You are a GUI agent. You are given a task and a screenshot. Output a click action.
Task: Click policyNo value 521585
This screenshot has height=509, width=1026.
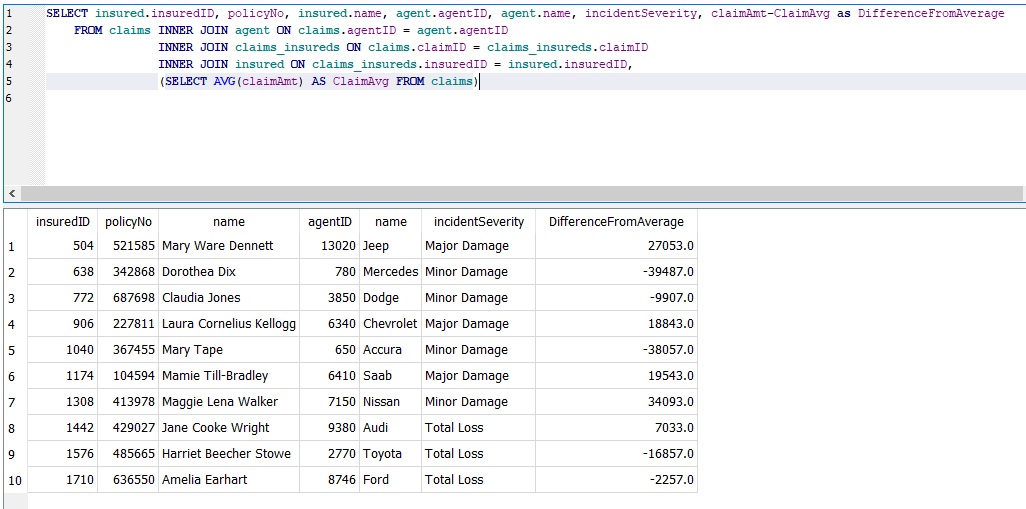click(128, 246)
